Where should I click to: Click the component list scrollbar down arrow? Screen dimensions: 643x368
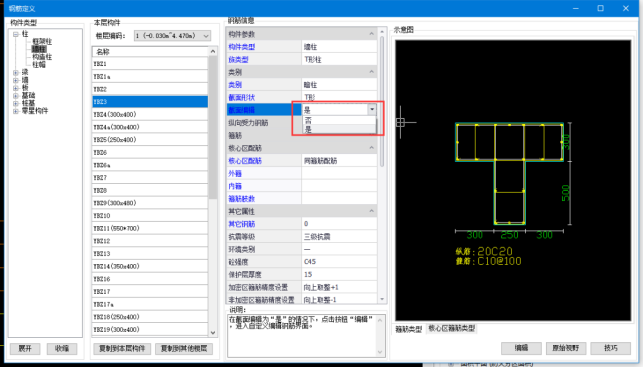[213, 333]
